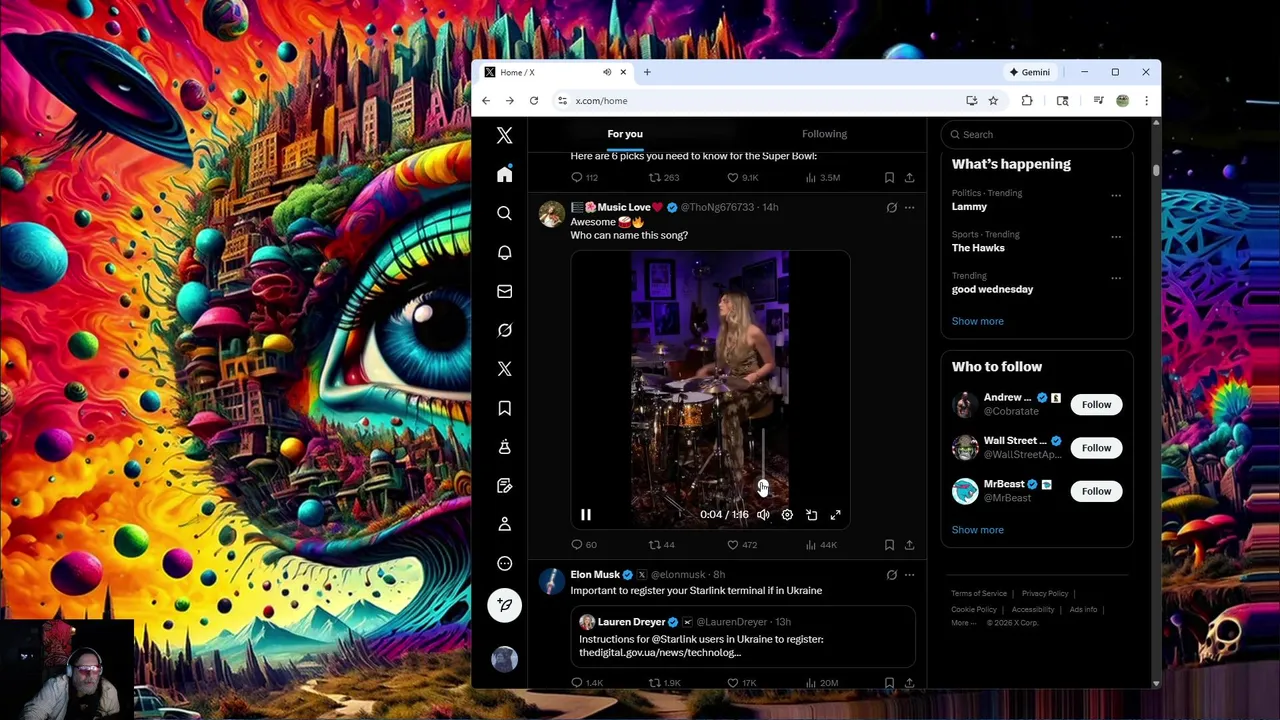Mute the tab via its audio indicator
Screen dimensions: 1280x720
click(606, 72)
